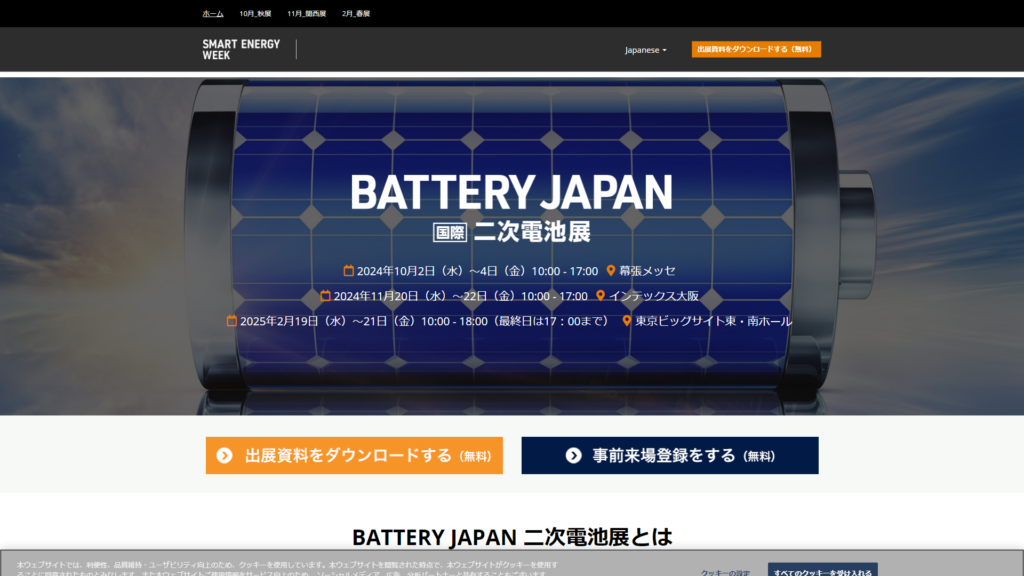The image size is (1024, 576).
Task: Click the location pin next to インテックス大阪
Action: click(600, 296)
